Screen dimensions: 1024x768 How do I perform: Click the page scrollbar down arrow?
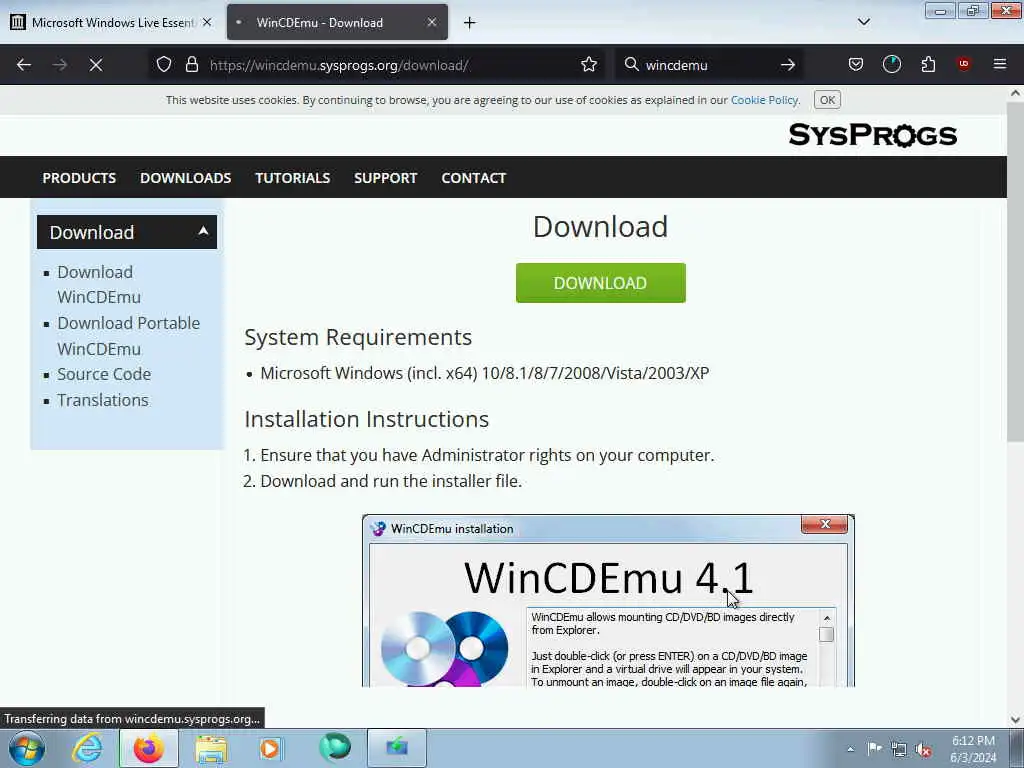[1015, 720]
